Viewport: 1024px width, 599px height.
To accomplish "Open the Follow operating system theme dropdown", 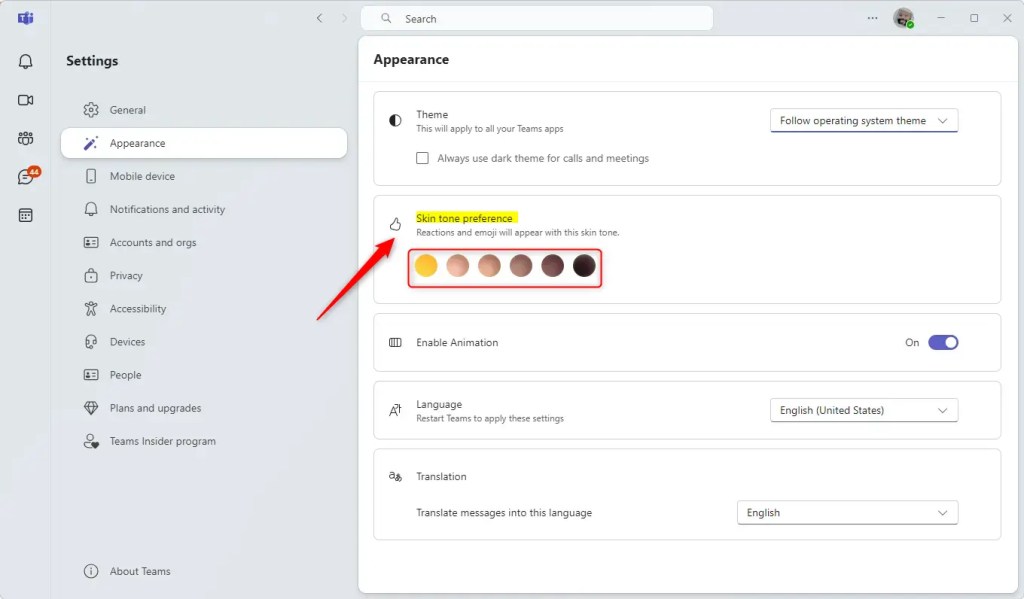I will (863, 121).
